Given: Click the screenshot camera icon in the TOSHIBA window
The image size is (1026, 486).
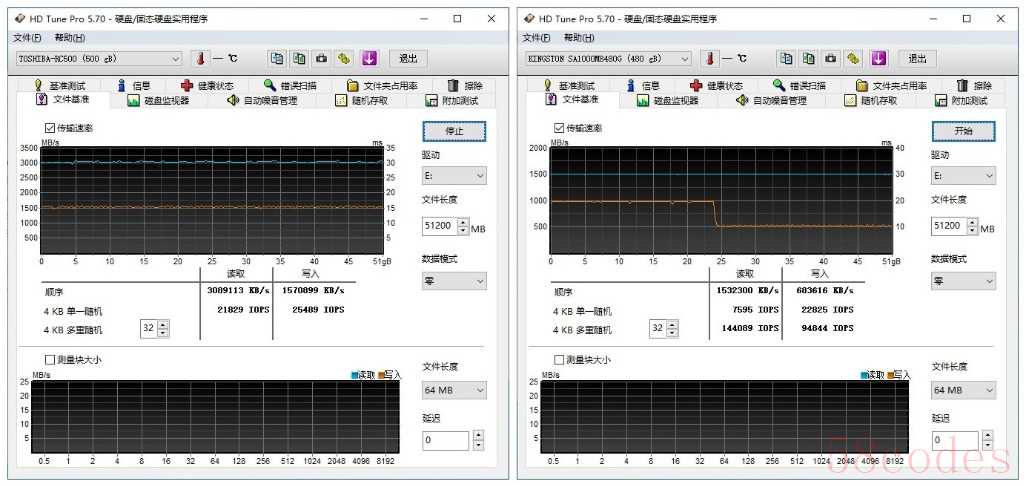Looking at the screenshot, I should coord(321,59).
